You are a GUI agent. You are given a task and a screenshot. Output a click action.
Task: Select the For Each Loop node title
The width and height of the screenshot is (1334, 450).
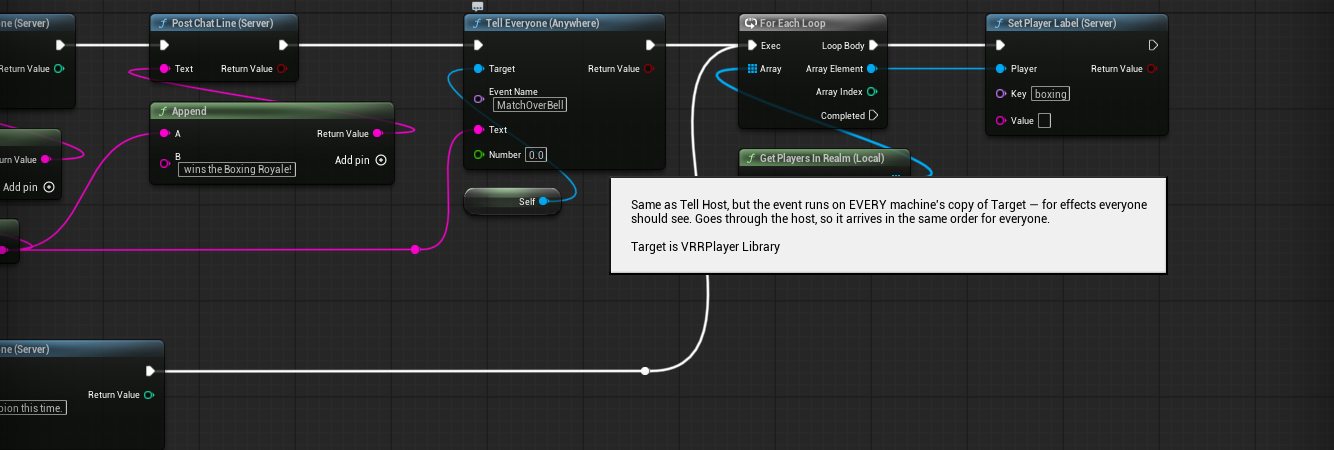[x=793, y=22]
